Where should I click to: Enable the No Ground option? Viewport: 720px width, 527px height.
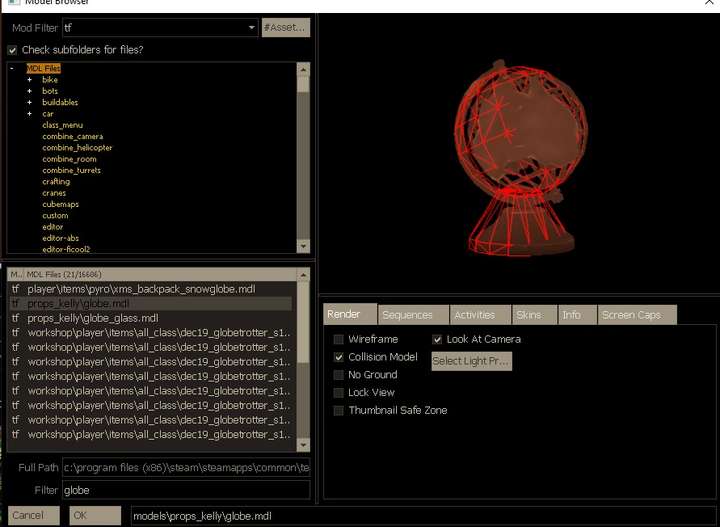click(x=339, y=375)
